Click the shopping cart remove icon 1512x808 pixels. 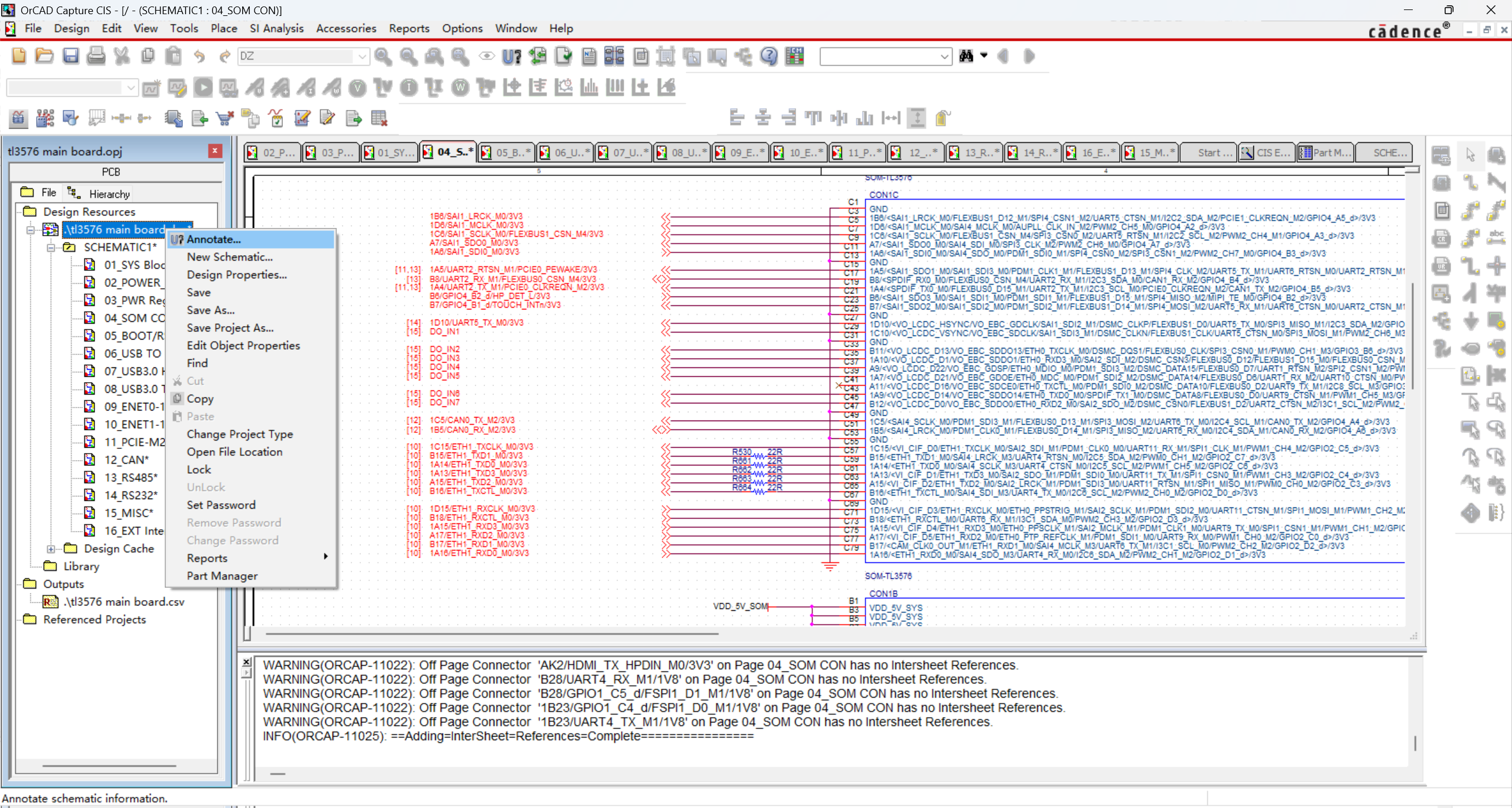pyautogui.click(x=224, y=119)
